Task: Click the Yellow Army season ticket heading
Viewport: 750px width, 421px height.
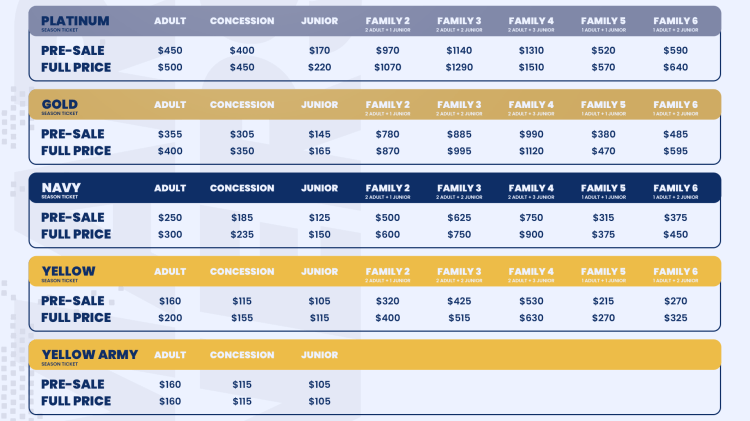Action: (x=90, y=355)
